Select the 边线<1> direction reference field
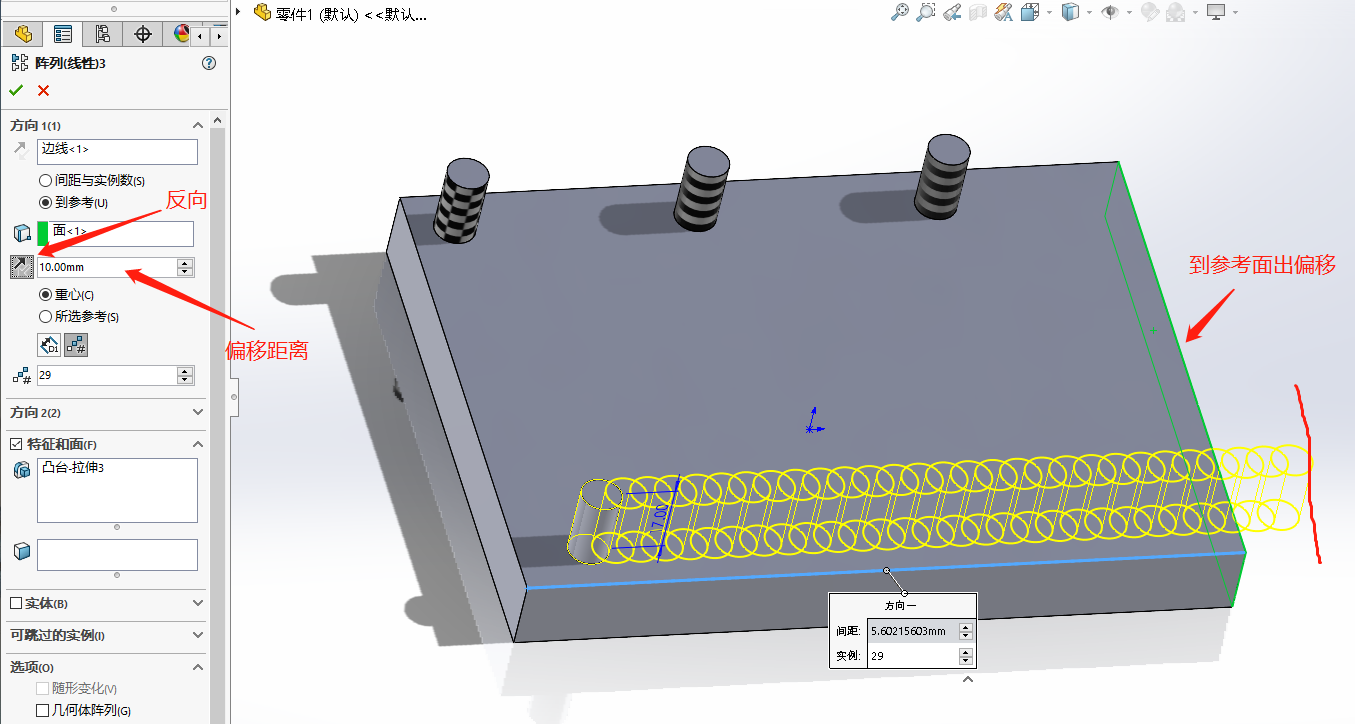Viewport: 1355px width, 724px height. click(x=117, y=151)
